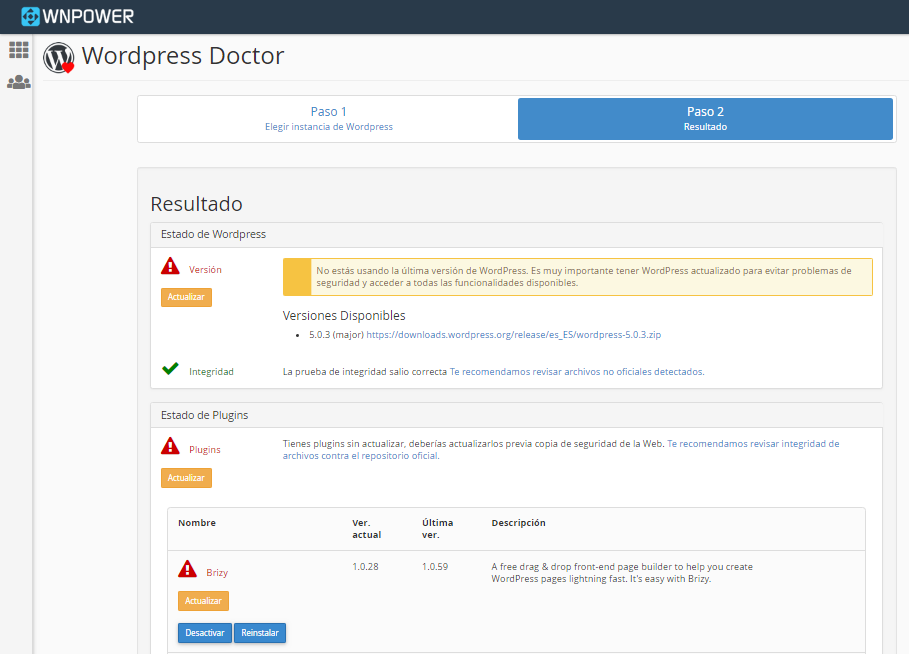The image size is (909, 654).
Task: Click the Integridad label
Action: tap(211, 372)
